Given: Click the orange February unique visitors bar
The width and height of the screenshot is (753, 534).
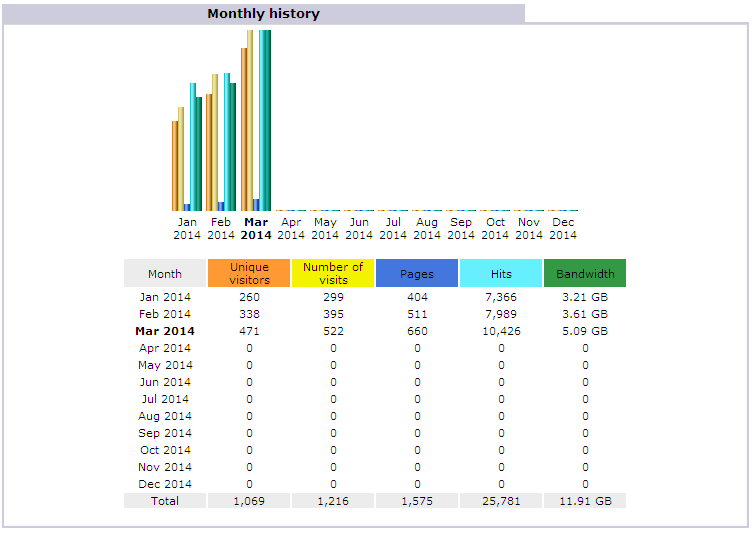Looking at the screenshot, I should (208, 152).
